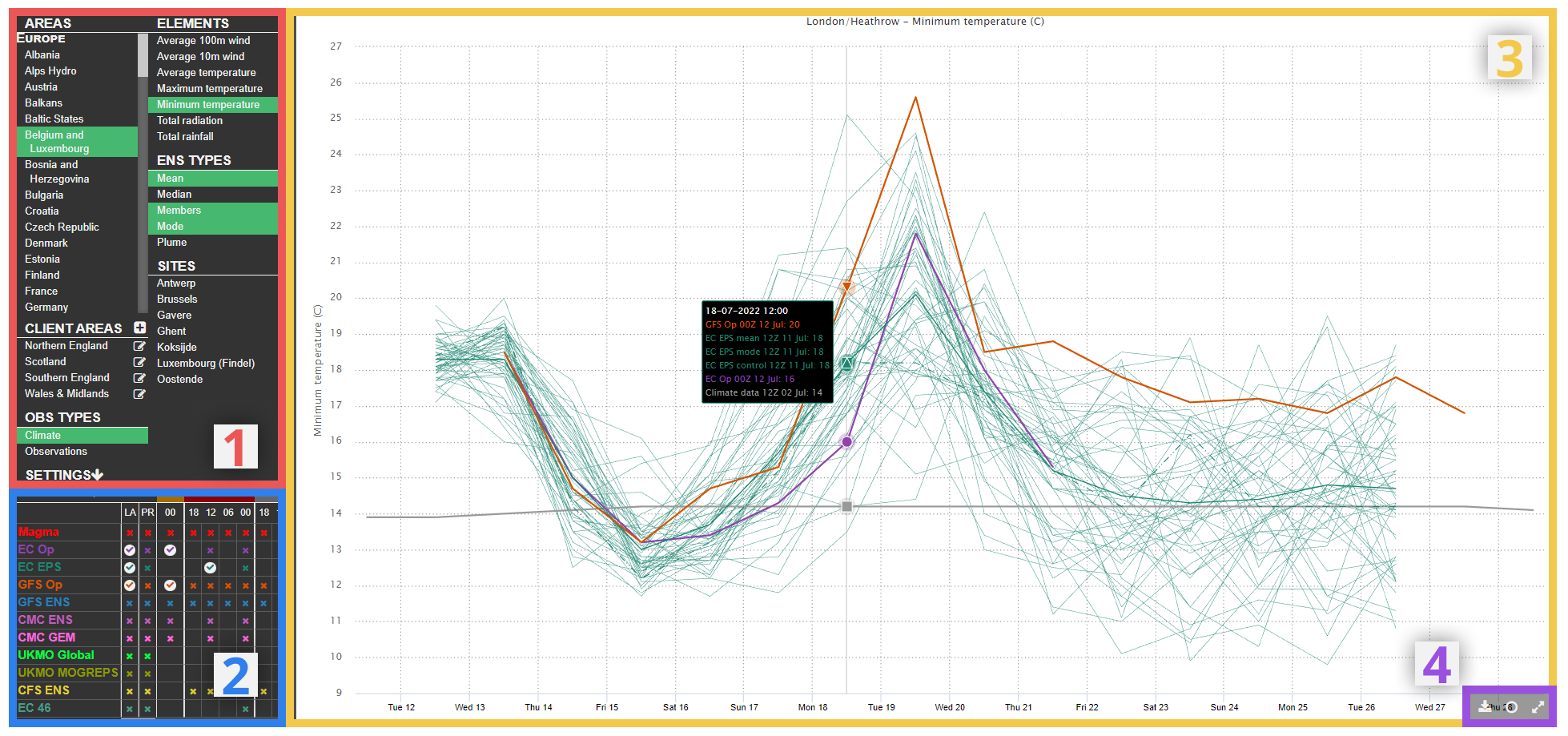Click the GFS Op cross in 06 column

pyautogui.click(x=228, y=585)
